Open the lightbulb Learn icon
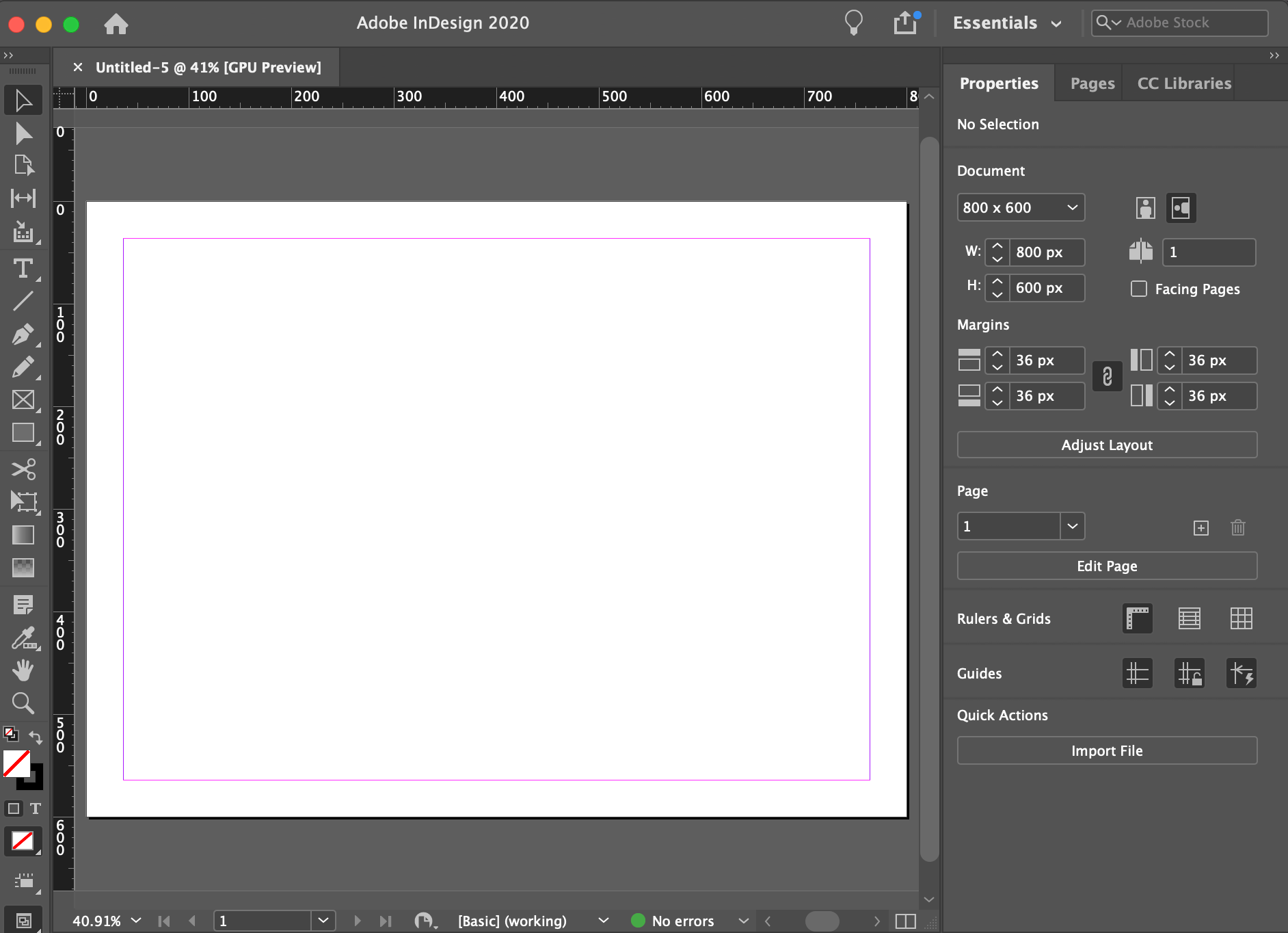1288x933 pixels. click(854, 23)
